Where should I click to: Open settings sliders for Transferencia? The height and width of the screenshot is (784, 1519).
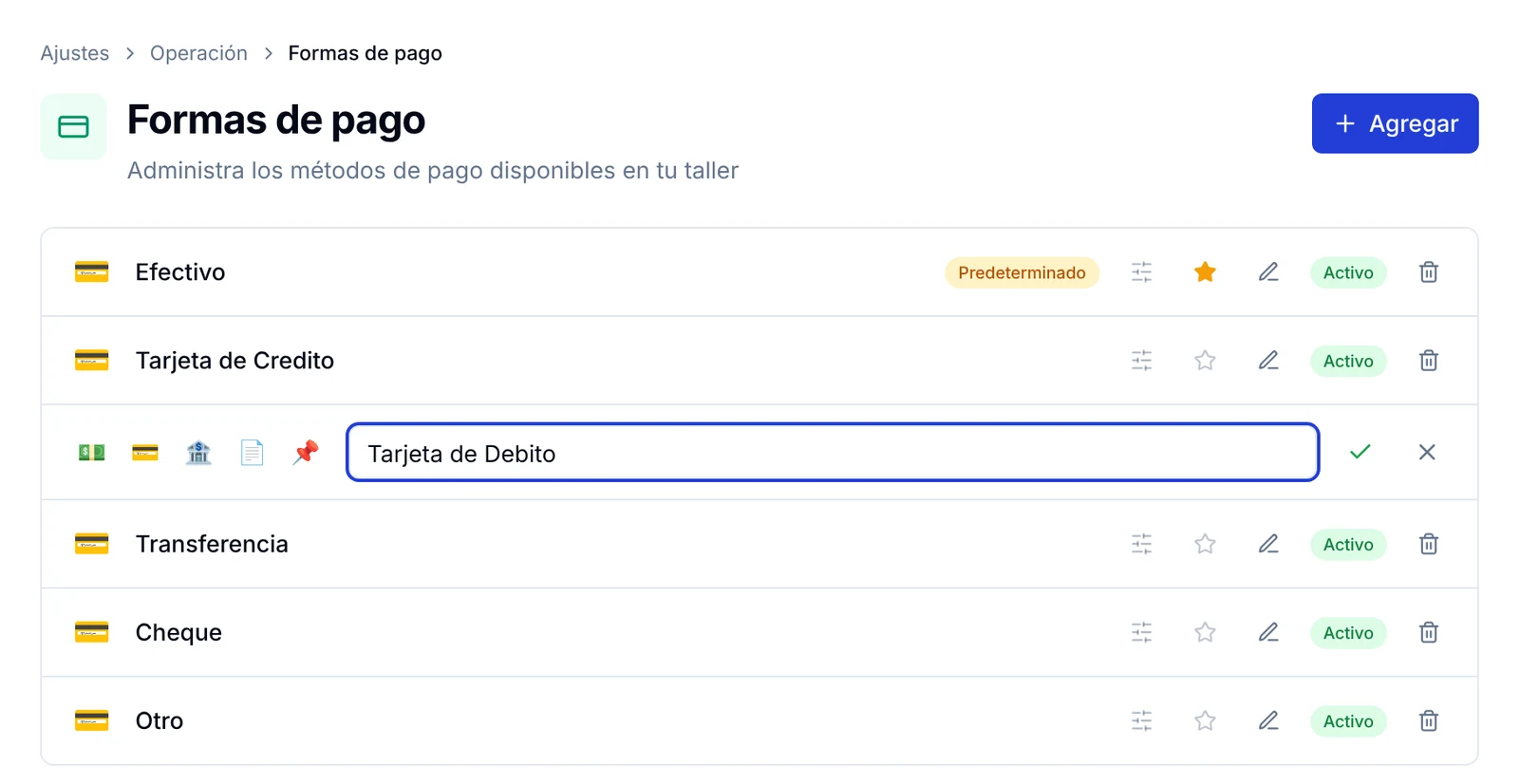1141,544
